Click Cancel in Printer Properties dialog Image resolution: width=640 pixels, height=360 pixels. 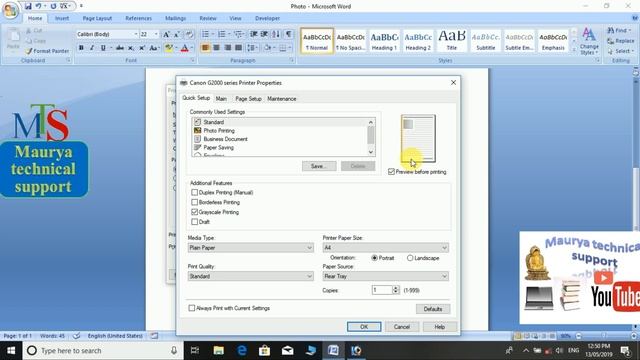coord(402,327)
